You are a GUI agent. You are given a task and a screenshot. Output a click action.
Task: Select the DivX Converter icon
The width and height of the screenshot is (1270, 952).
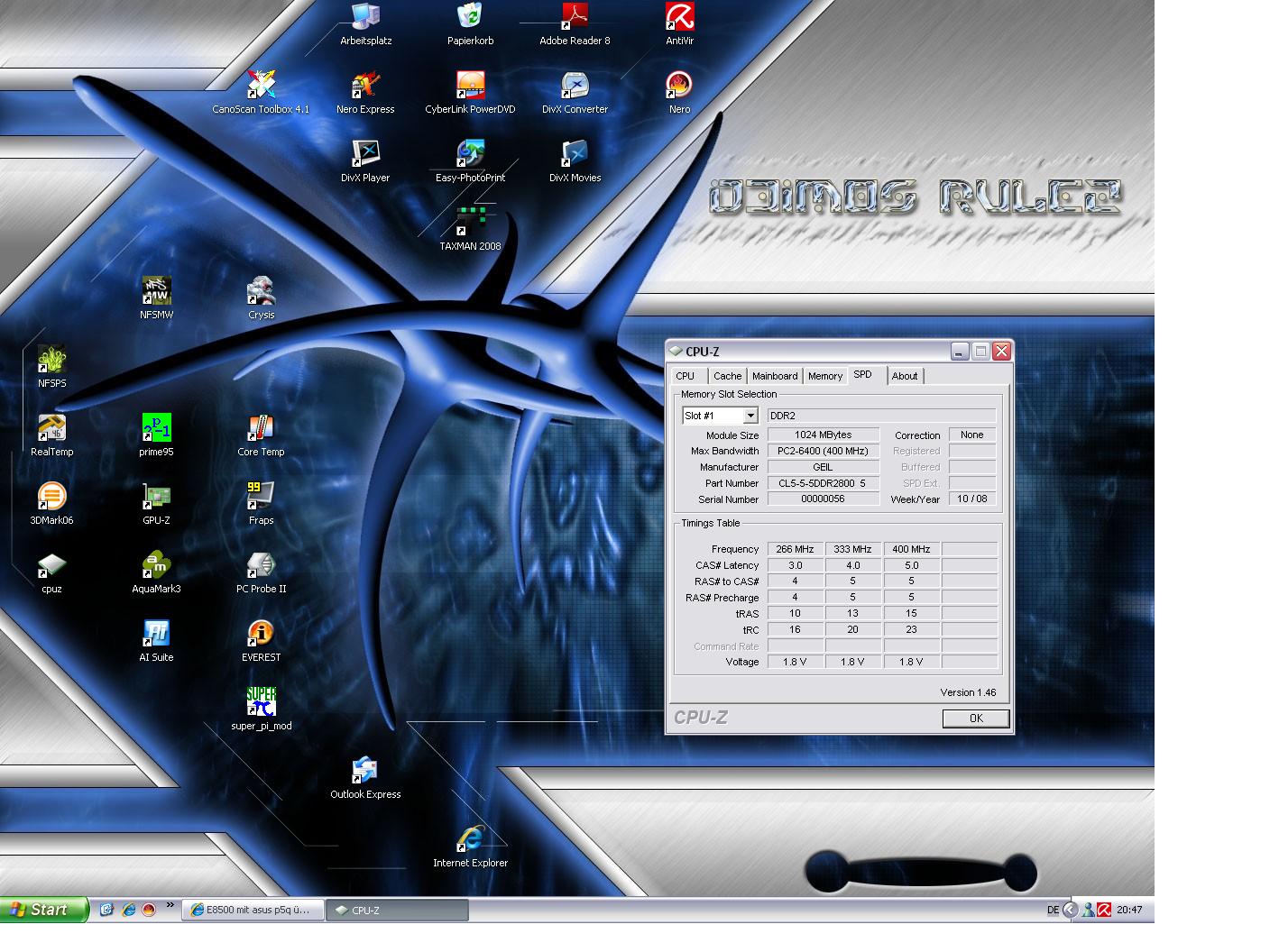click(575, 93)
